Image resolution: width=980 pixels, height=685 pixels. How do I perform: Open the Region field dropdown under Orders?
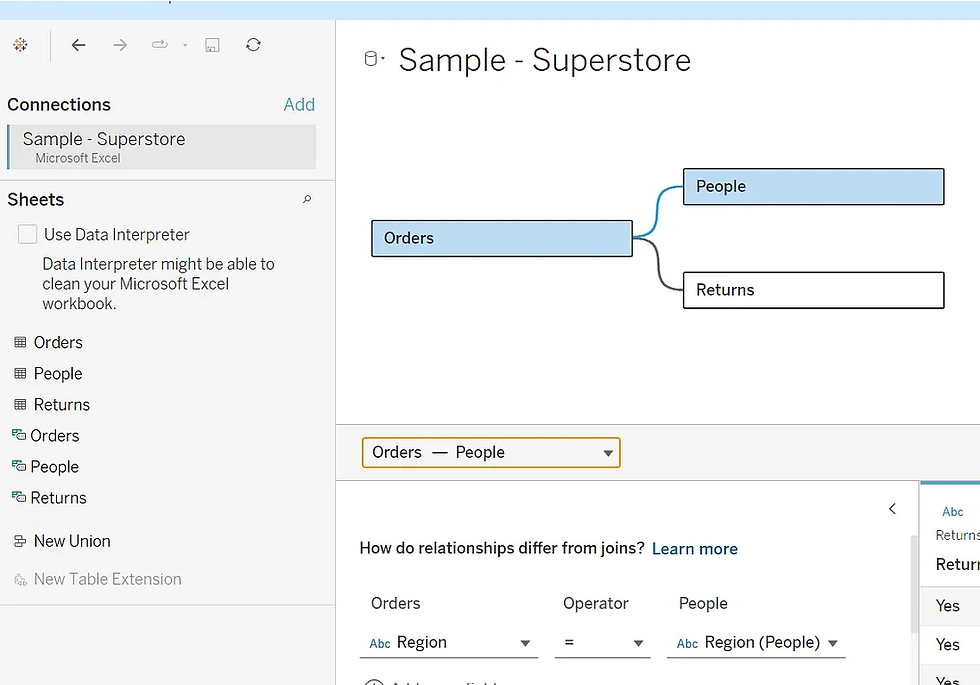[524, 643]
